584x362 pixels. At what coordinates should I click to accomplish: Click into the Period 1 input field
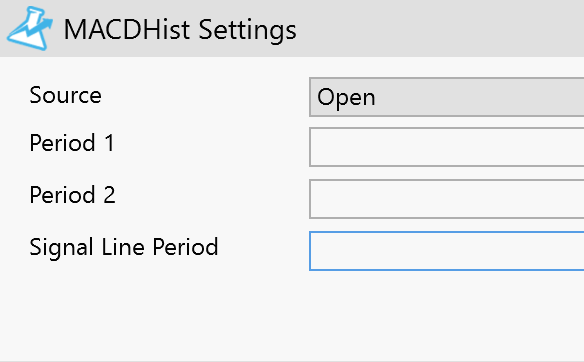pyautogui.click(x=447, y=147)
